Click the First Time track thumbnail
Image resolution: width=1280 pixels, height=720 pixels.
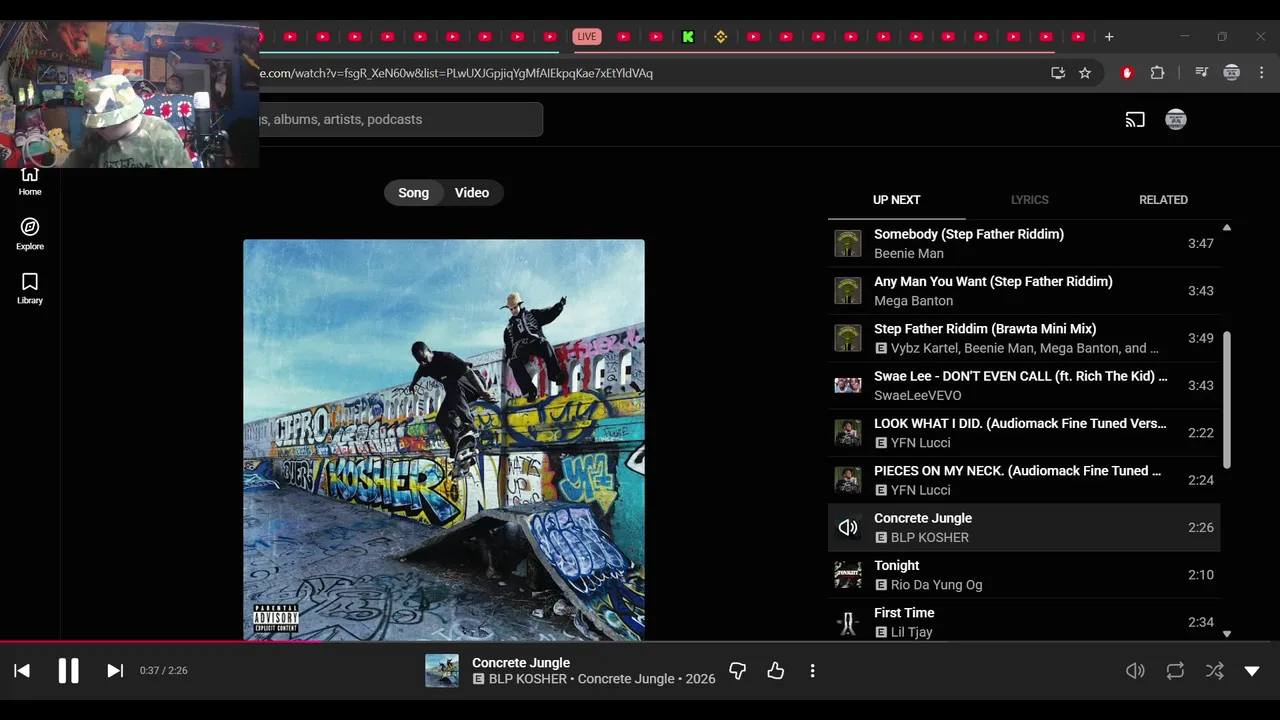coord(848,622)
